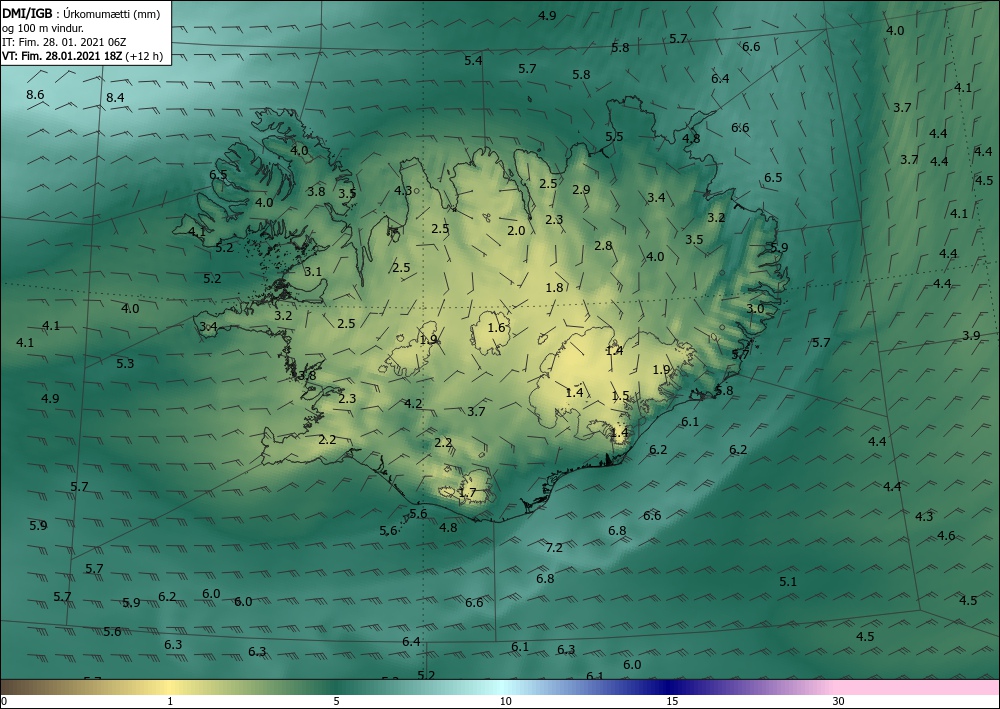This screenshot has width=1000, height=709.
Task: Click the 4.2 value label
Action: 413,403
